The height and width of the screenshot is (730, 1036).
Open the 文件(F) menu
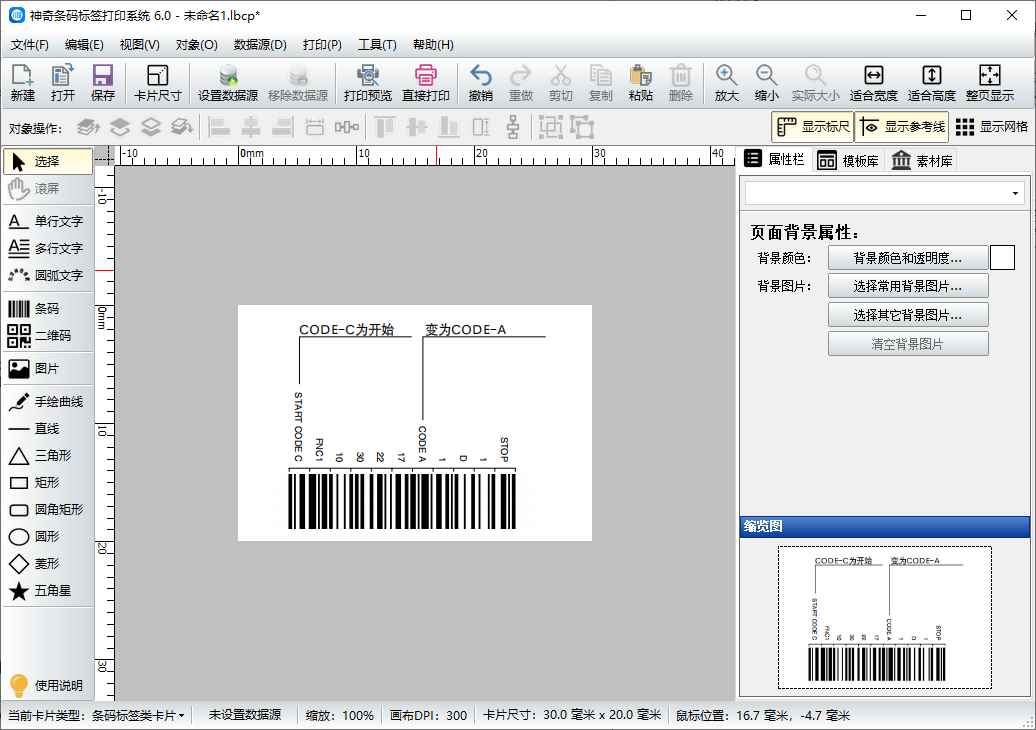click(x=30, y=45)
